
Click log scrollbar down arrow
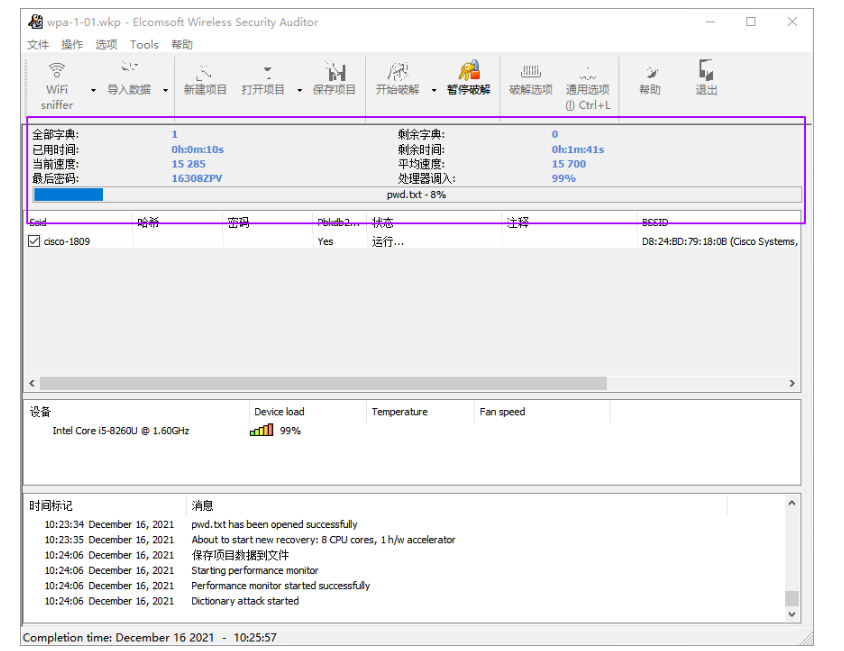click(792, 614)
